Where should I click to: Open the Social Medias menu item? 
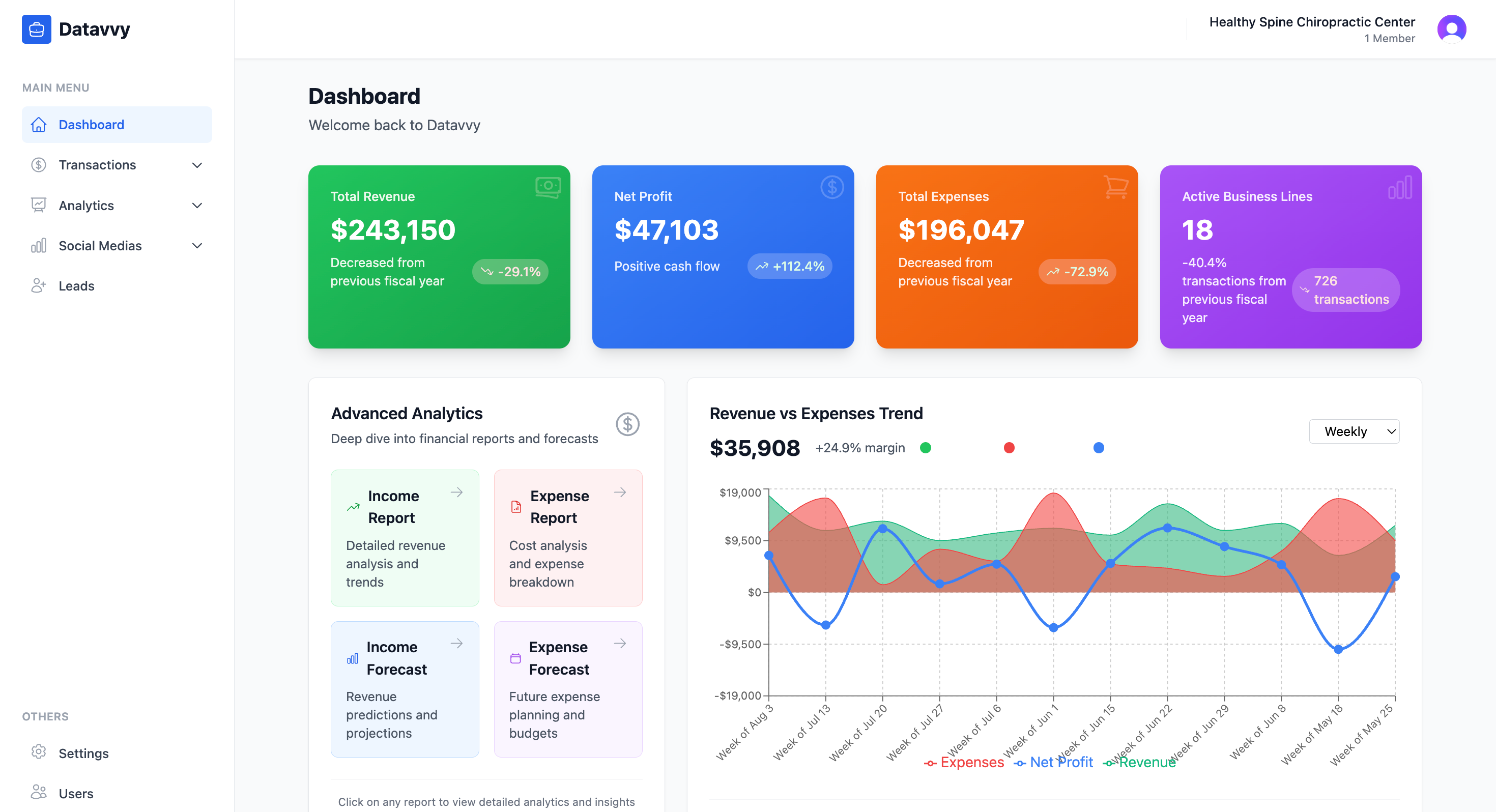pos(99,245)
